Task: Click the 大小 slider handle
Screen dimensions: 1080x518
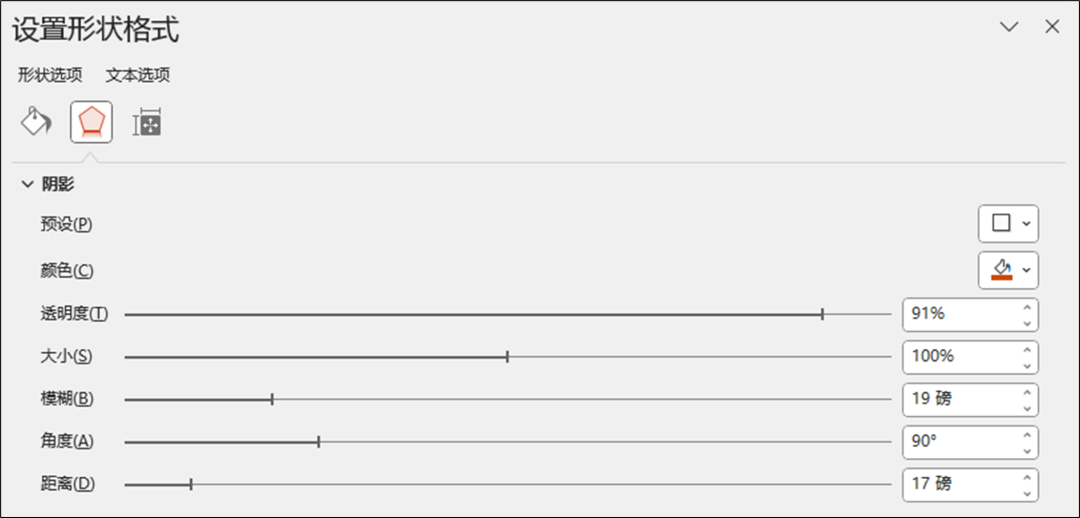Action: [507, 356]
